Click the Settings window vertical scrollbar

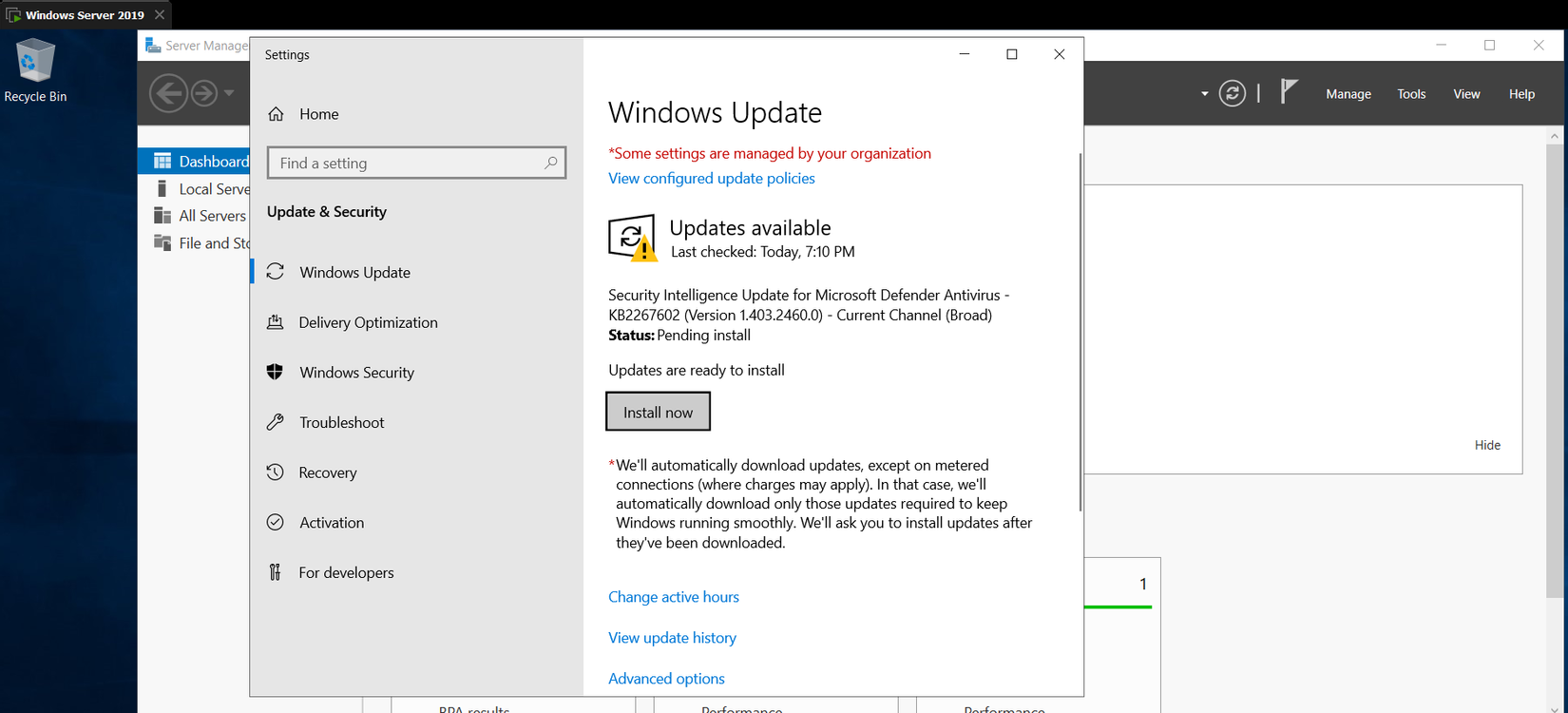point(1080,333)
